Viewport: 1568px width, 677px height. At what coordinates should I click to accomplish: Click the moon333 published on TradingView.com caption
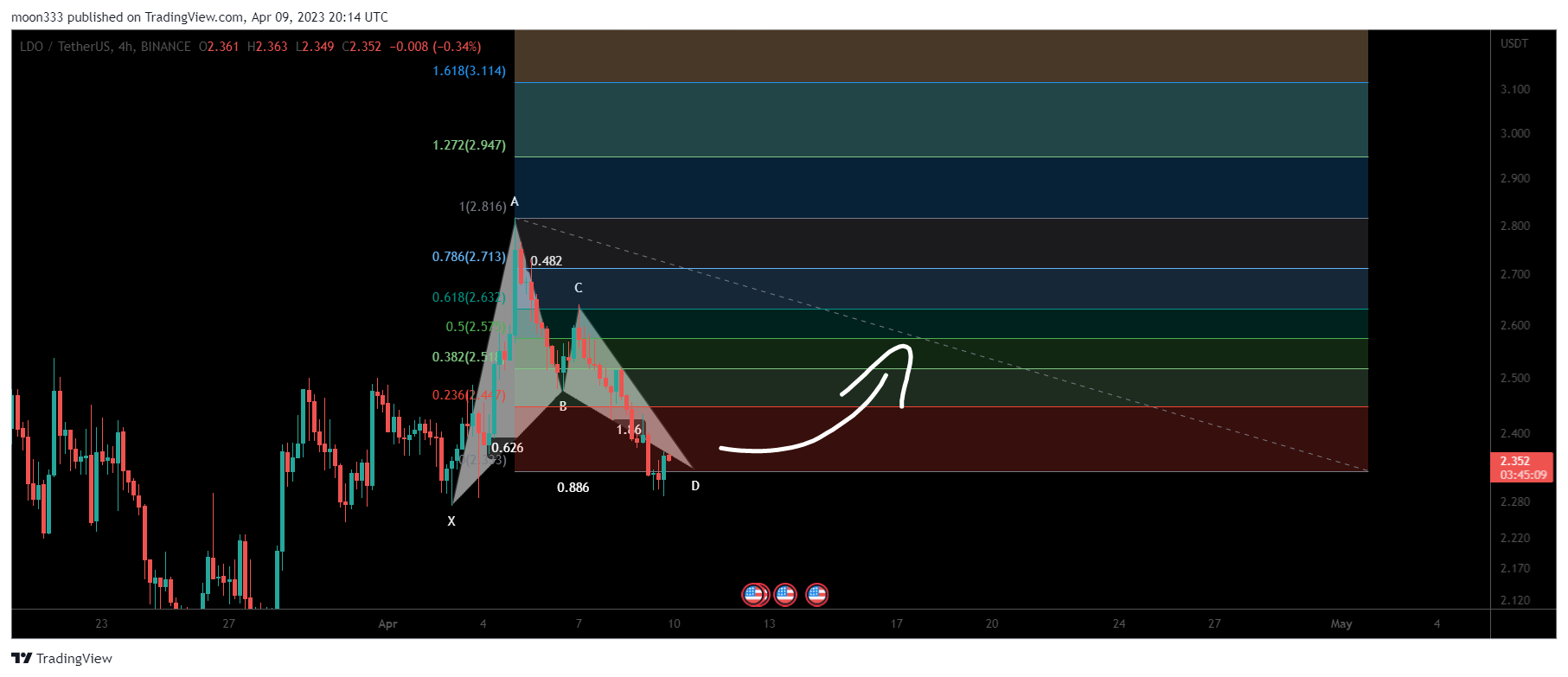coord(200,17)
